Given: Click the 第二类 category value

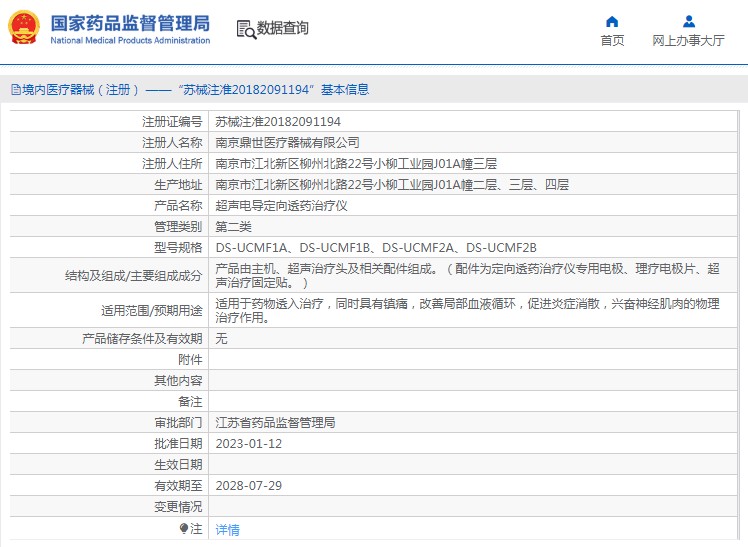Looking at the screenshot, I should pyautogui.click(x=233, y=227).
